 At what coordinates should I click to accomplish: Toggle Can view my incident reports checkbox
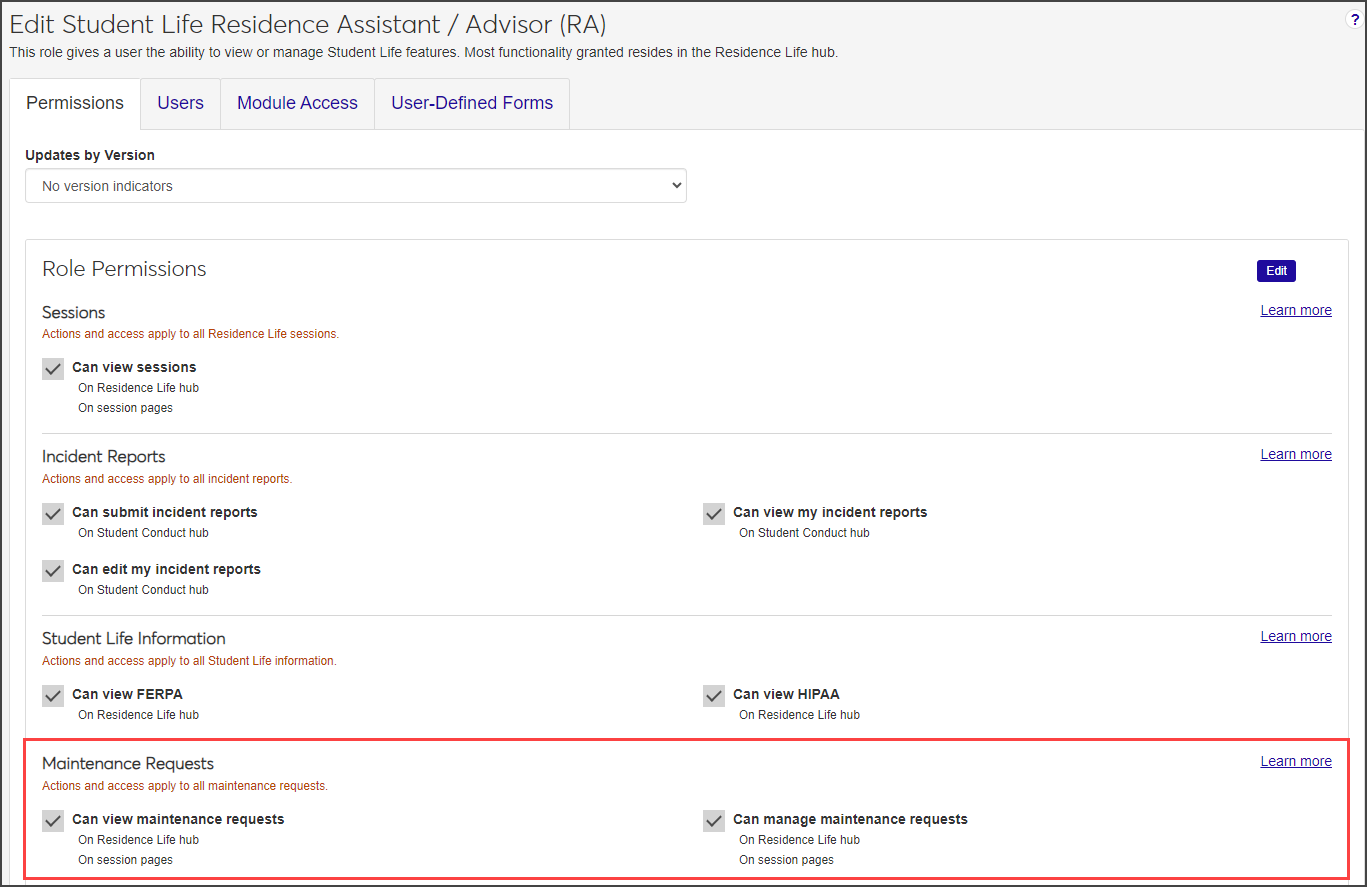point(714,513)
